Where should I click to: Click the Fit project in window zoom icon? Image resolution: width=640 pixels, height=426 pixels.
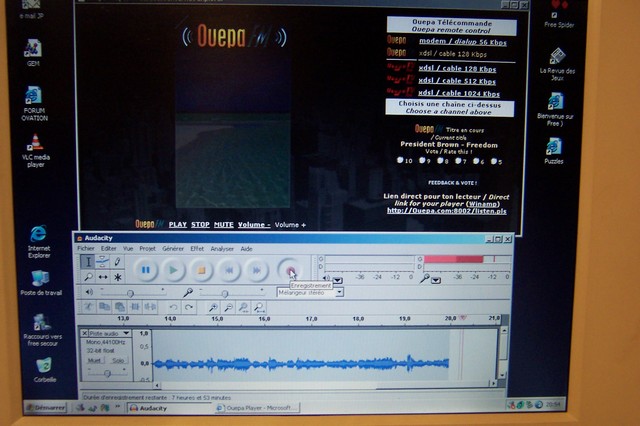(x=259, y=307)
